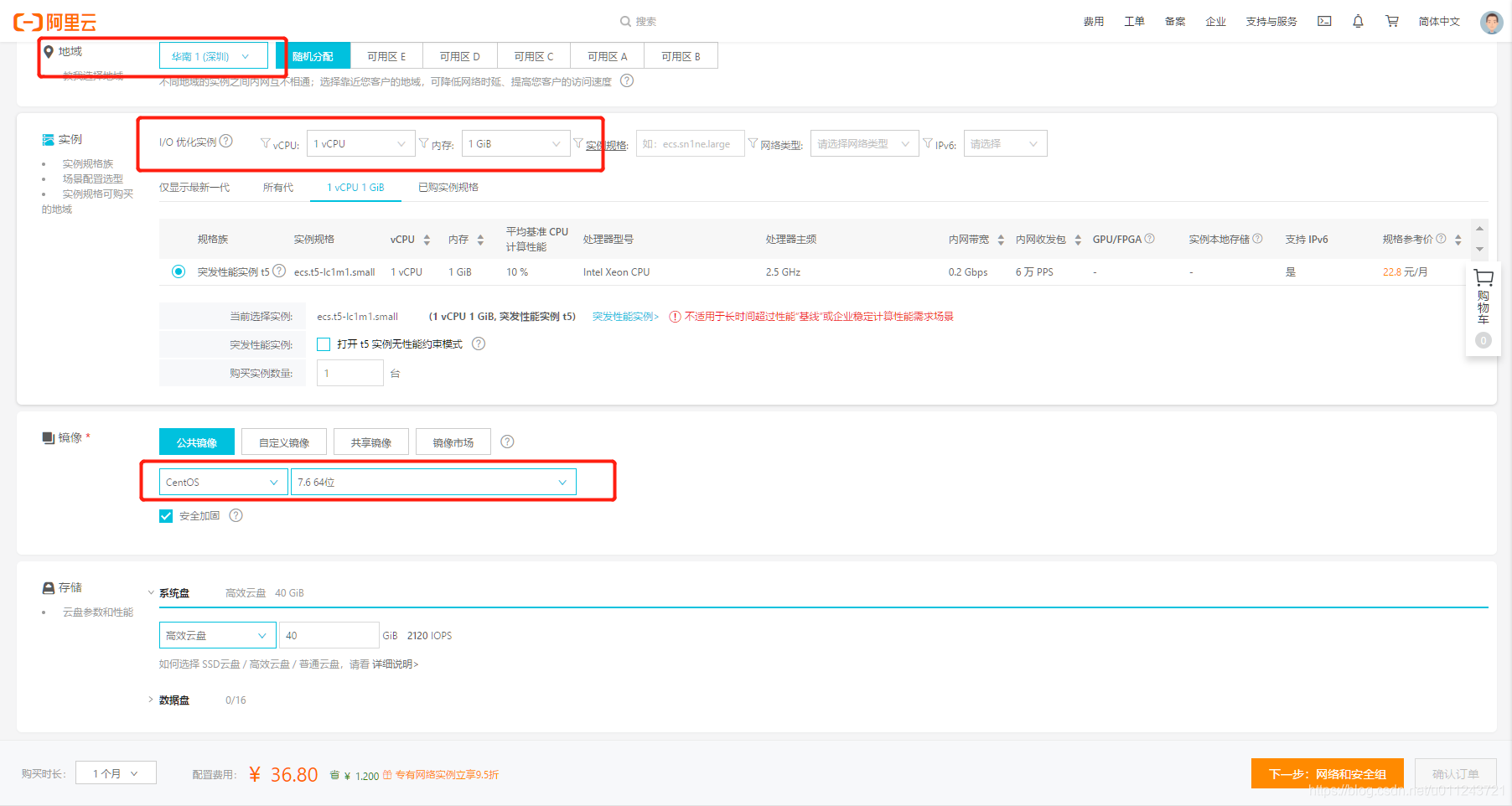Select the ecs.t5-lc1m1.small instance radio button

click(x=179, y=271)
